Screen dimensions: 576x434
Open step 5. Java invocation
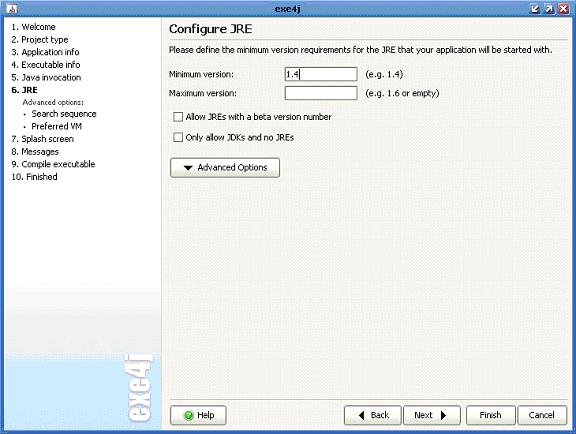click(46, 78)
